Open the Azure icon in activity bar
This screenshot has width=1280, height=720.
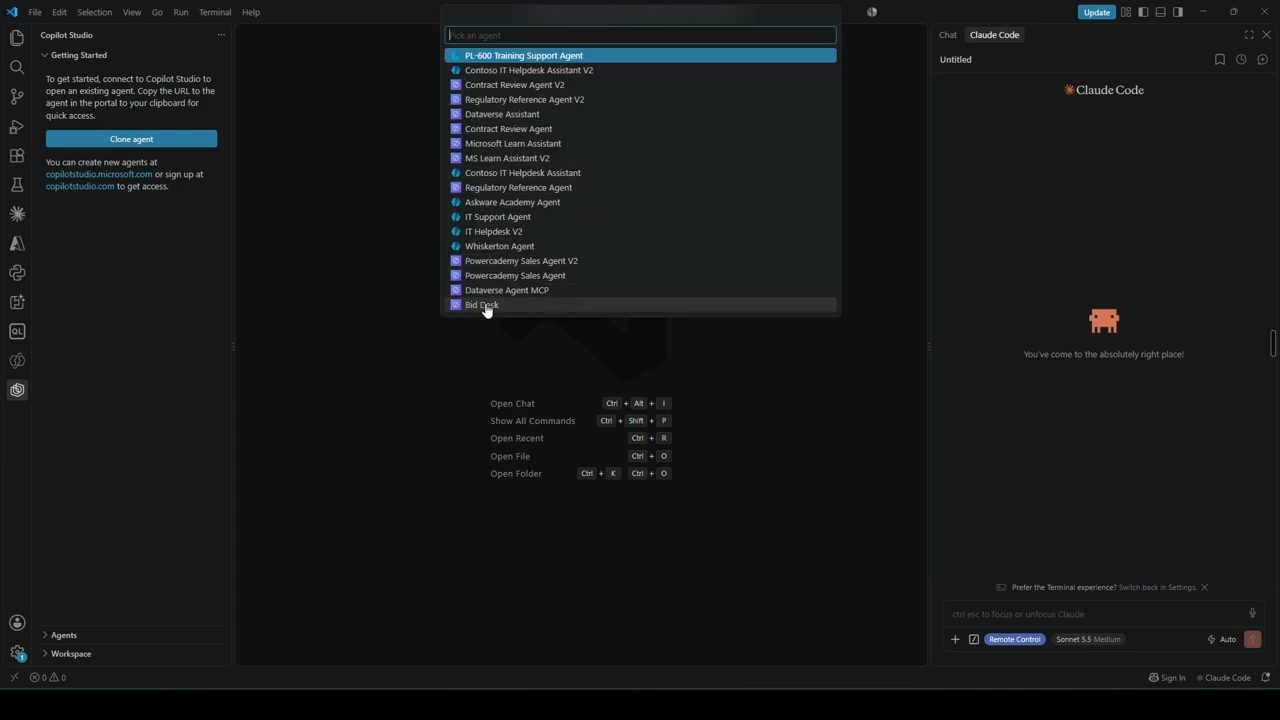(17, 243)
